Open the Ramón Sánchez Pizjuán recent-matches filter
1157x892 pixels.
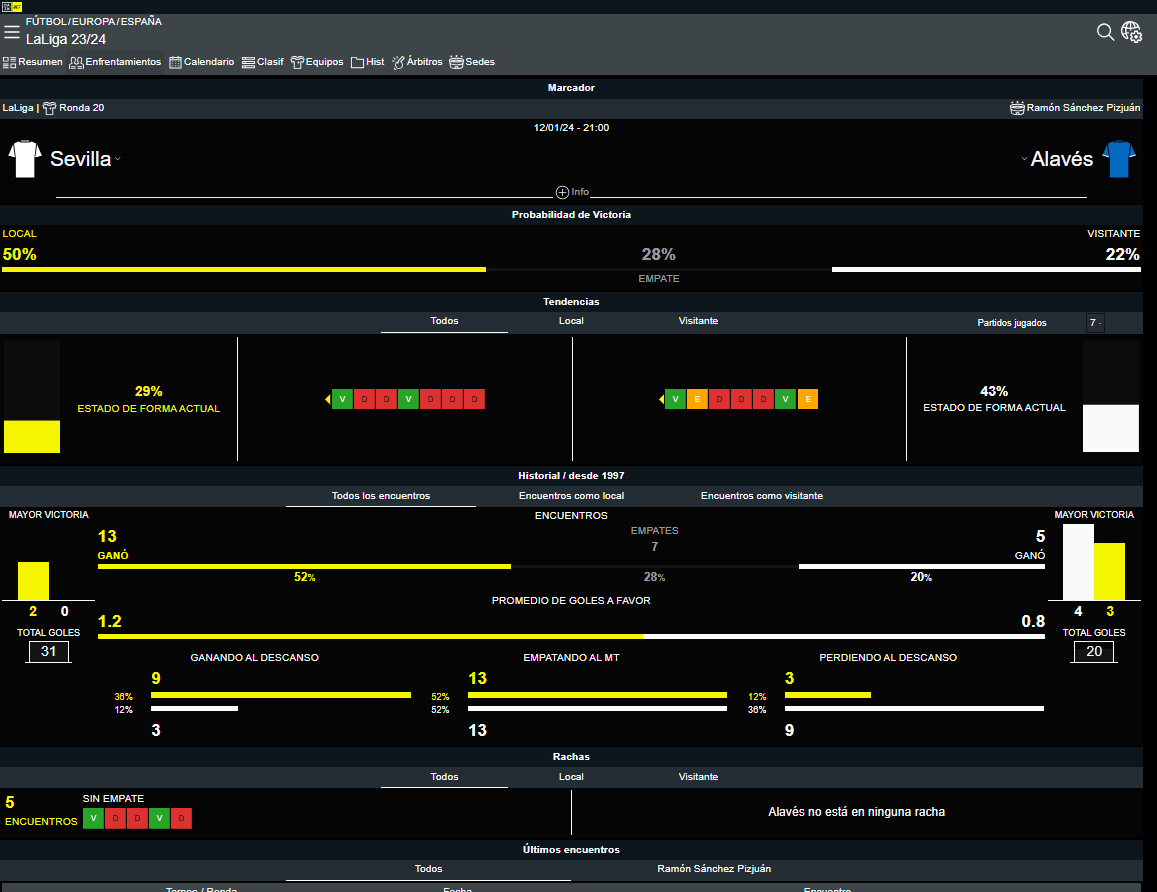click(714, 869)
